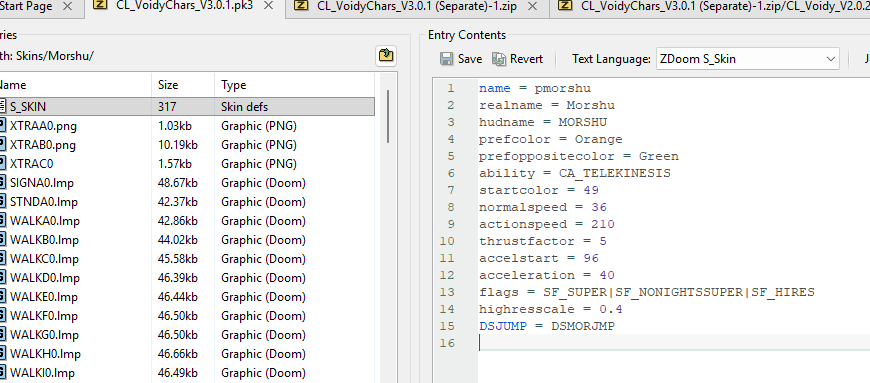This screenshot has width=870, height=383.
Task: Sort entries by Type column header
Action: (295, 85)
